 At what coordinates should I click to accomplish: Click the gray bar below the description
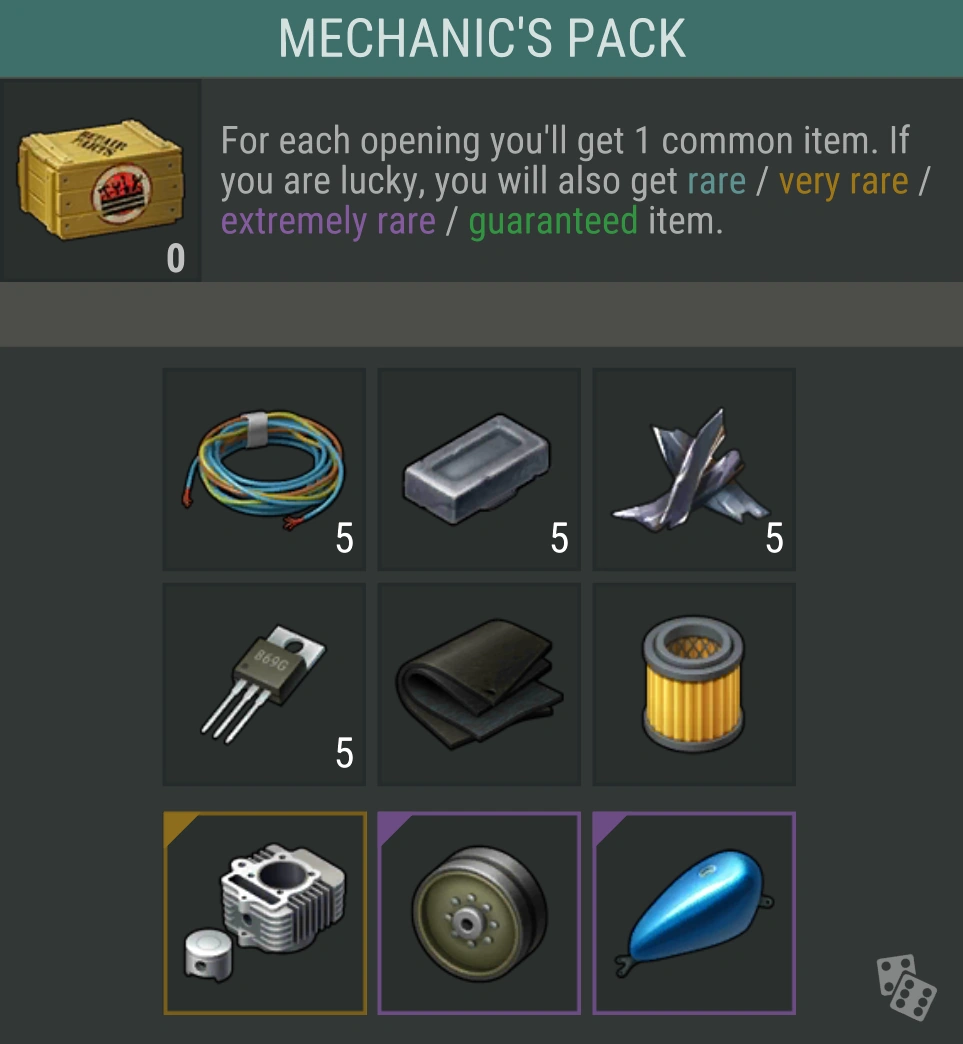482,314
